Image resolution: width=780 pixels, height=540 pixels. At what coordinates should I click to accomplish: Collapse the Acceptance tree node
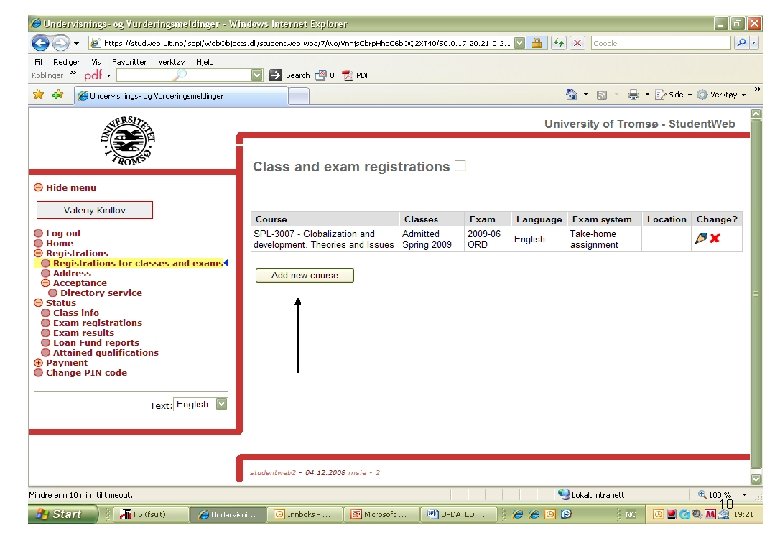(45, 283)
